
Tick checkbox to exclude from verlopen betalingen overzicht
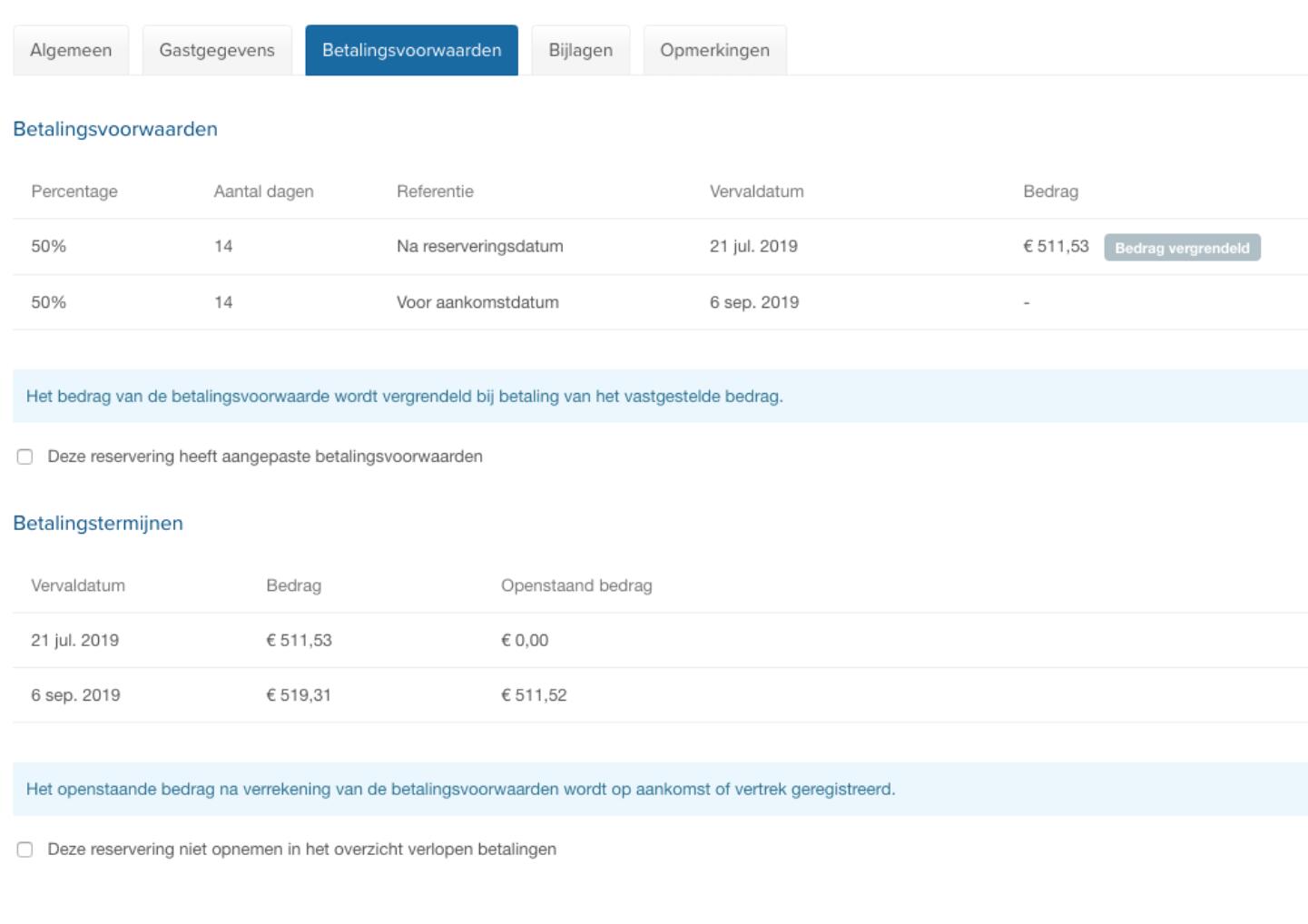(x=25, y=850)
